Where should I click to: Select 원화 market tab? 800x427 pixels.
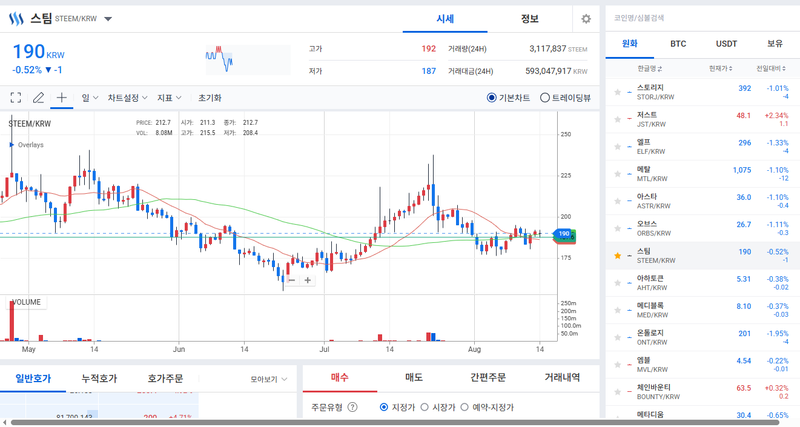pyautogui.click(x=630, y=44)
